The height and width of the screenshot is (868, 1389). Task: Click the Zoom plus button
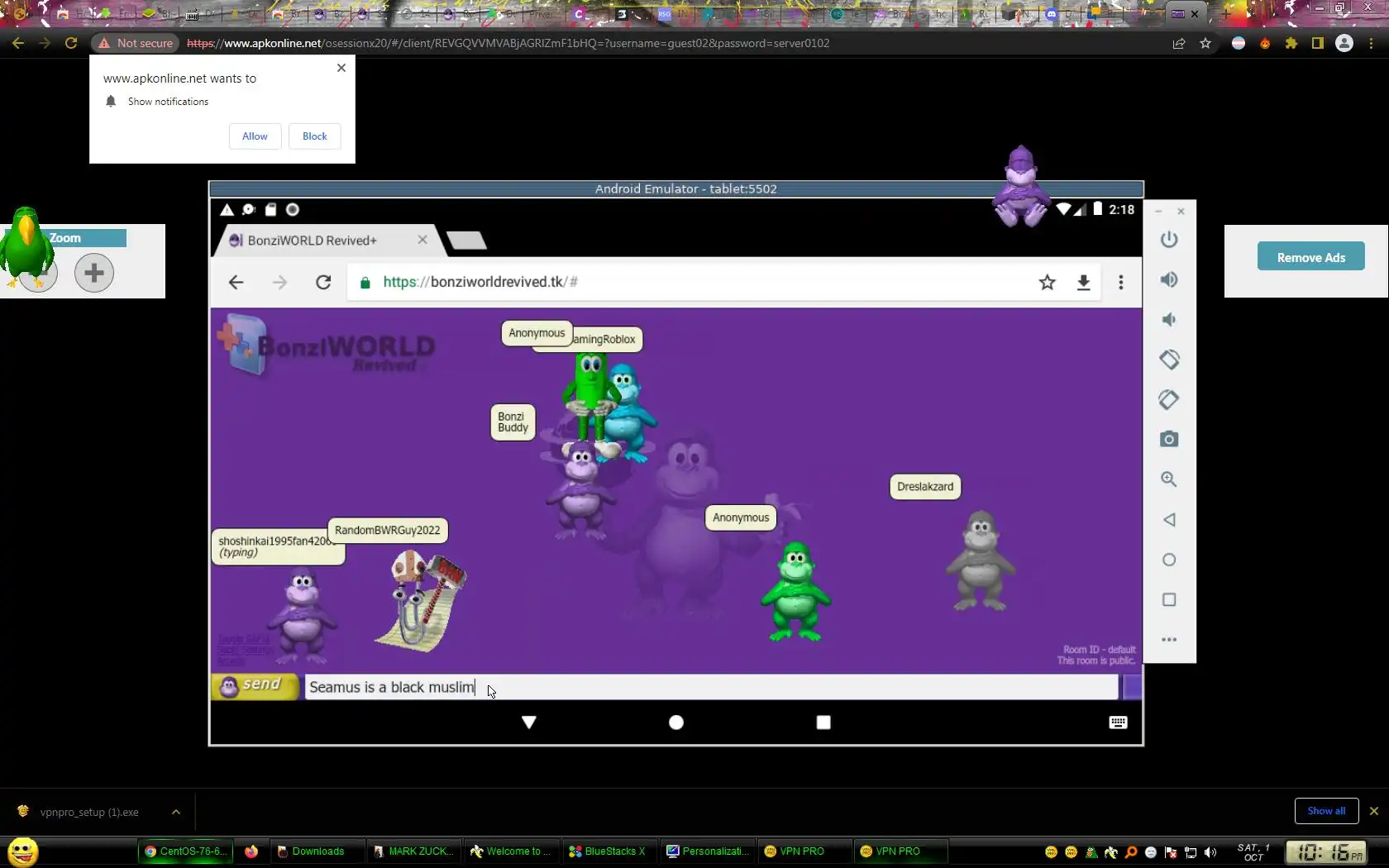(x=94, y=272)
